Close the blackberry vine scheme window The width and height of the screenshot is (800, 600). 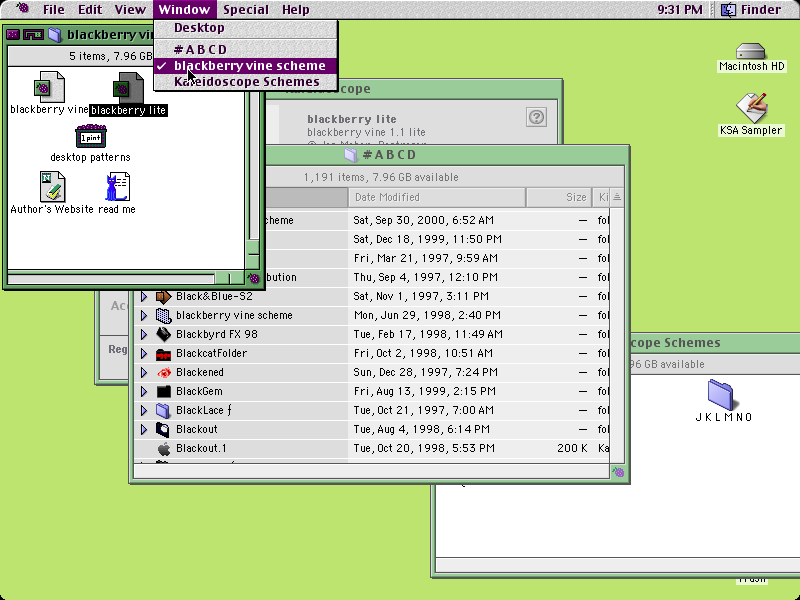(x=13, y=35)
